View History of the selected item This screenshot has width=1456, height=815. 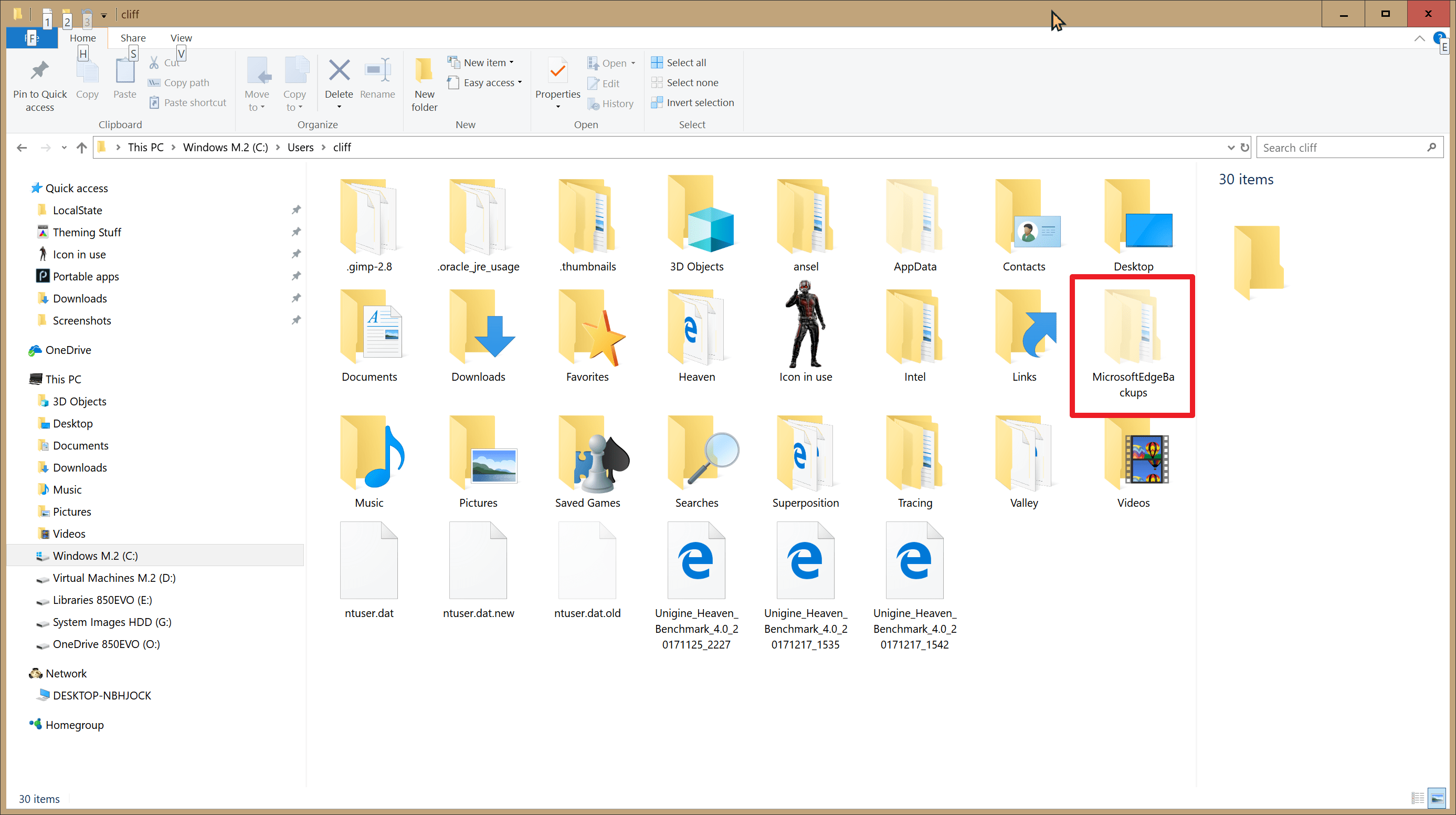coord(611,103)
